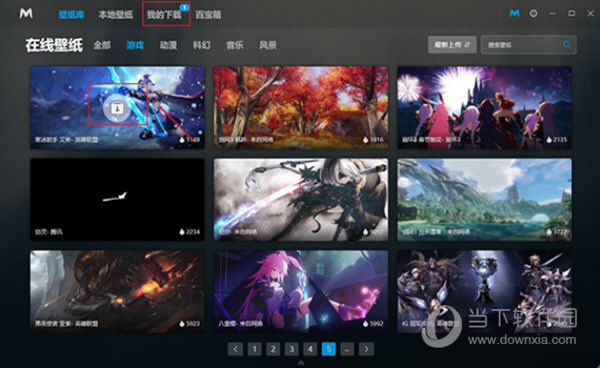This screenshot has width=600, height=368.
Task: Go to page 1
Action: pos(254,349)
